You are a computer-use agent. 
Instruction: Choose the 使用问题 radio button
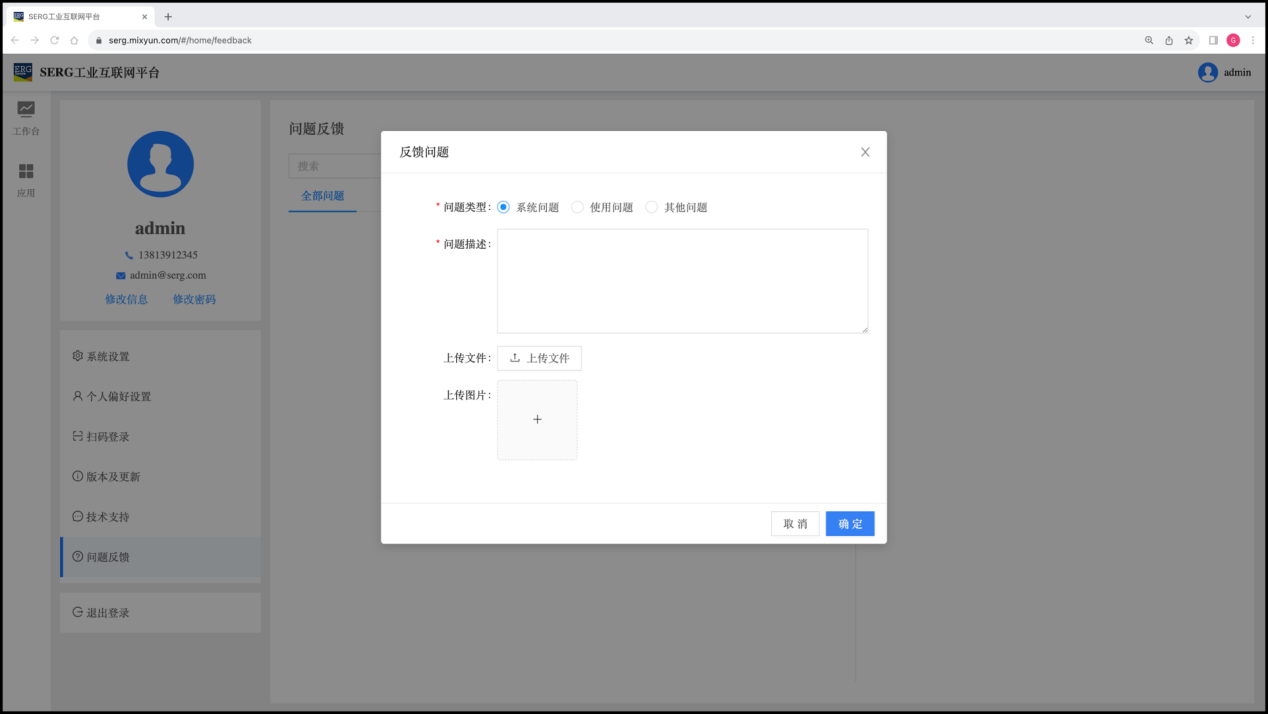pos(578,207)
